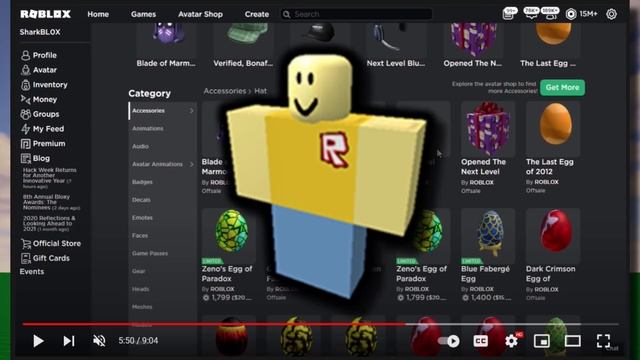Open the 8th Annual Bloxy Awards post

click(x=51, y=202)
